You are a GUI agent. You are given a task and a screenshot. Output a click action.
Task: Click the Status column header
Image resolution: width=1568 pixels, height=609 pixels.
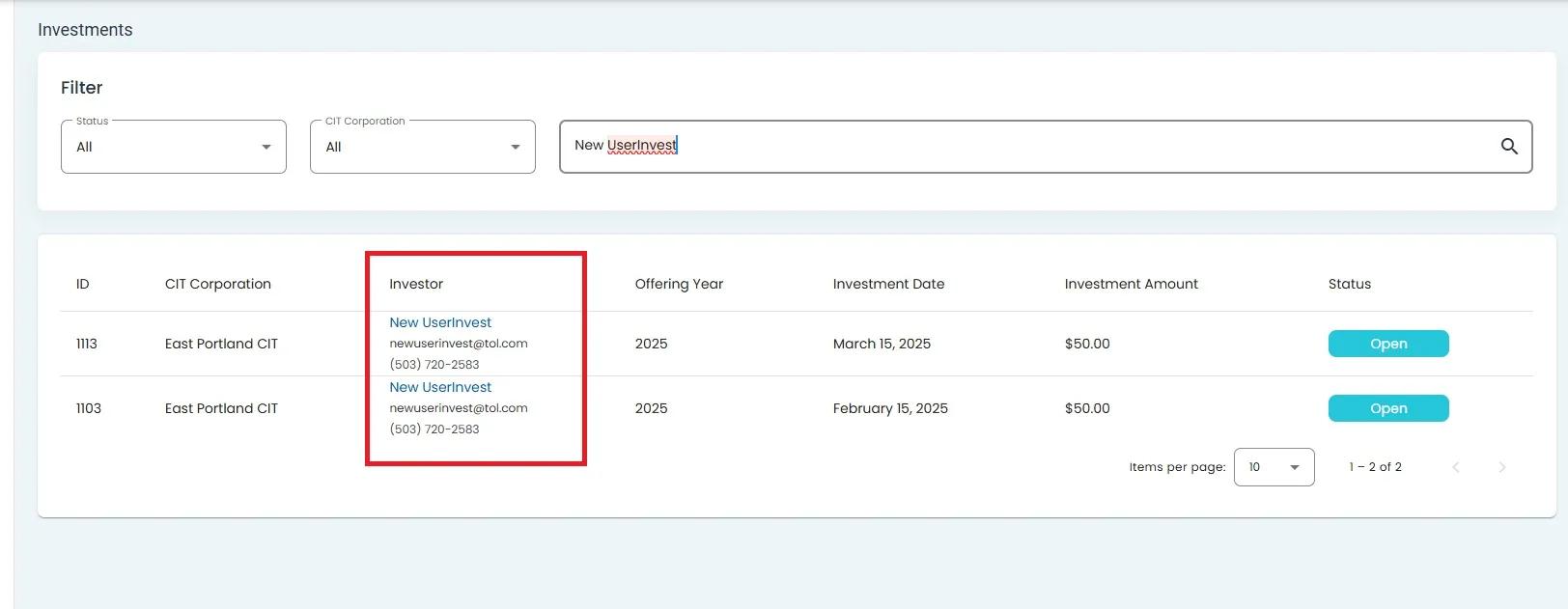[x=1349, y=284]
